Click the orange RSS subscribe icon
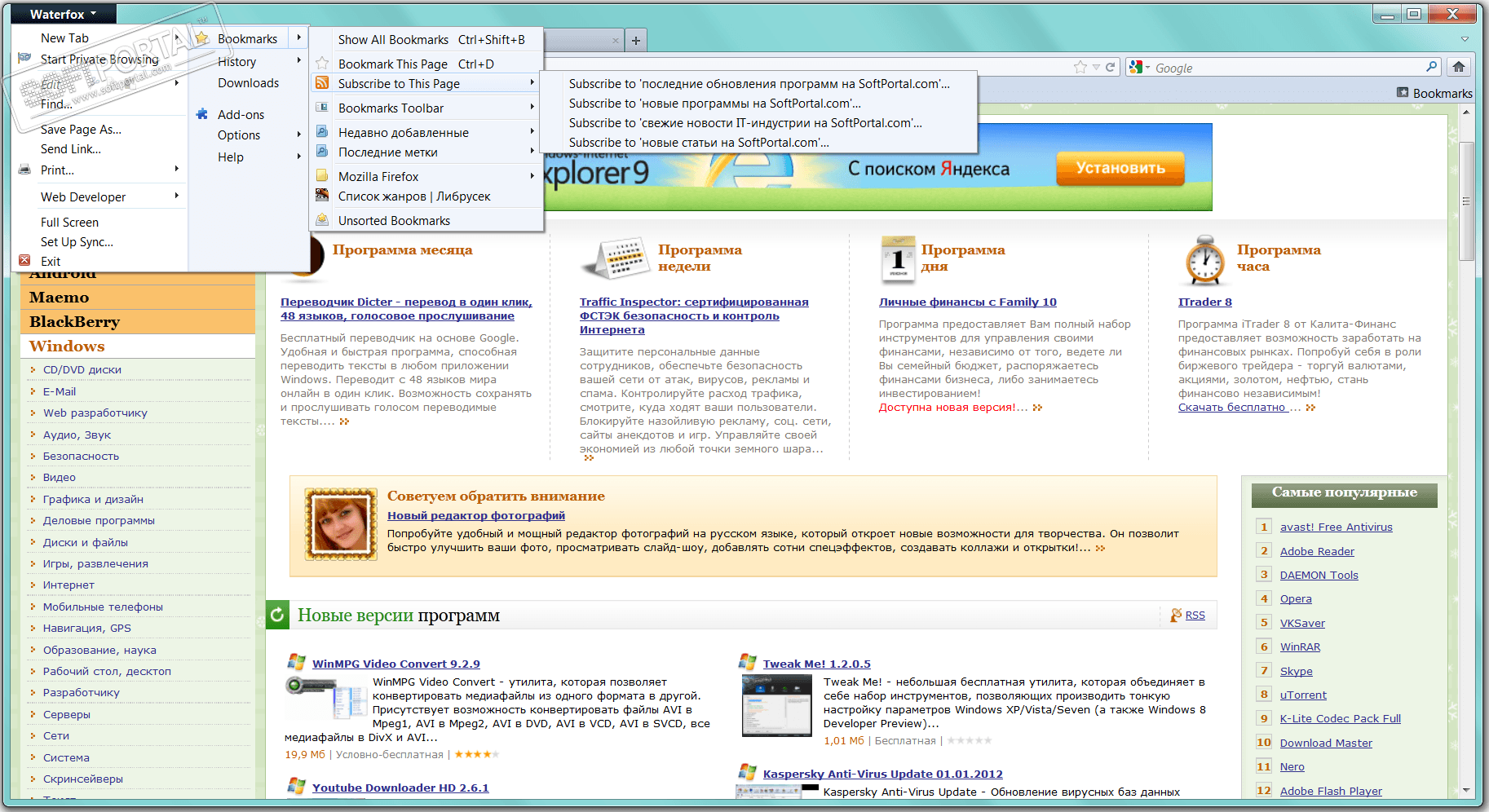This screenshot has height=812, width=1489. tap(322, 83)
